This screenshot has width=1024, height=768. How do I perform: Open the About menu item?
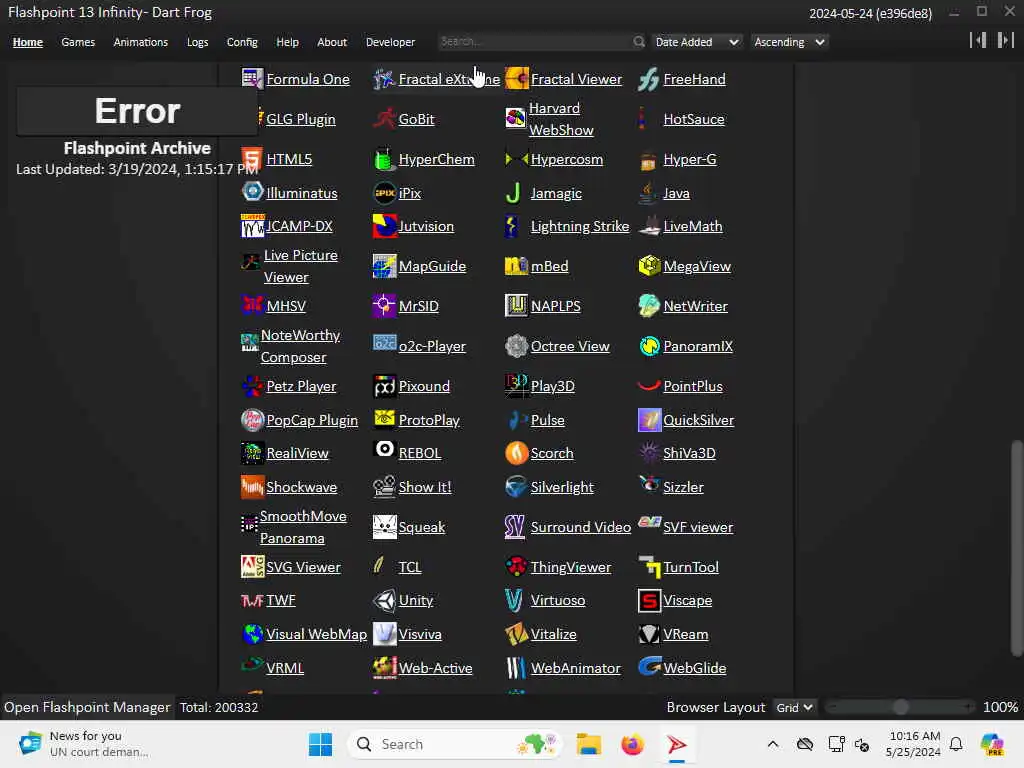pos(332,42)
